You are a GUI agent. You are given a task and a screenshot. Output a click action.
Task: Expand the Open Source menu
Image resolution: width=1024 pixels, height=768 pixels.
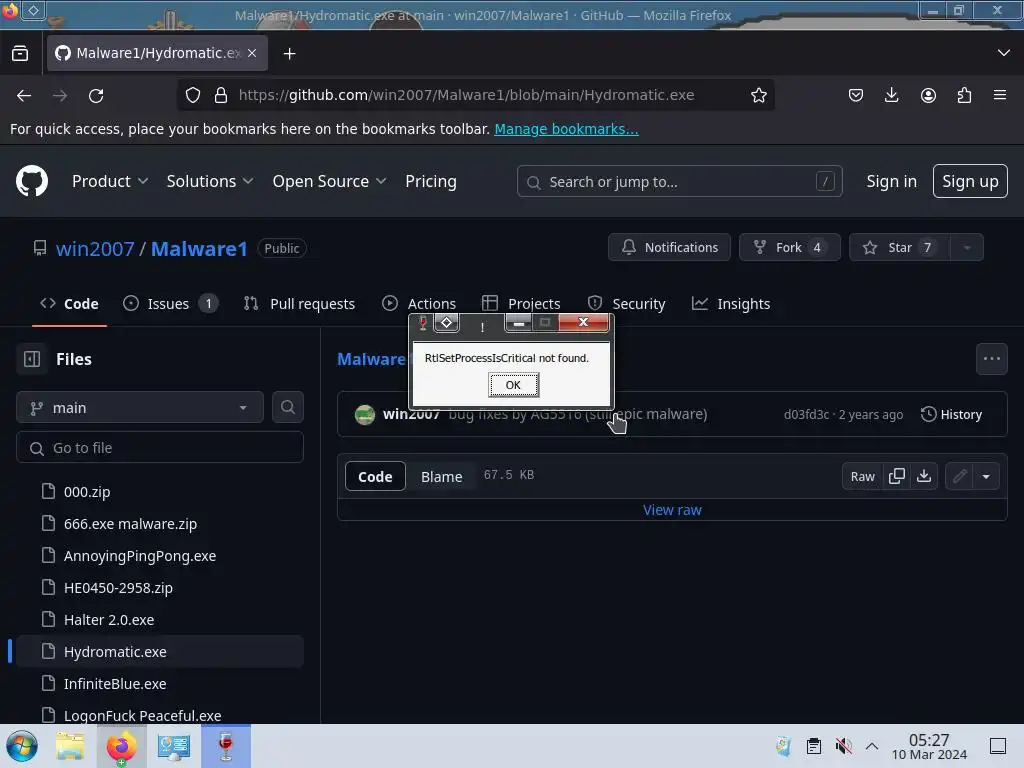pyautogui.click(x=329, y=181)
